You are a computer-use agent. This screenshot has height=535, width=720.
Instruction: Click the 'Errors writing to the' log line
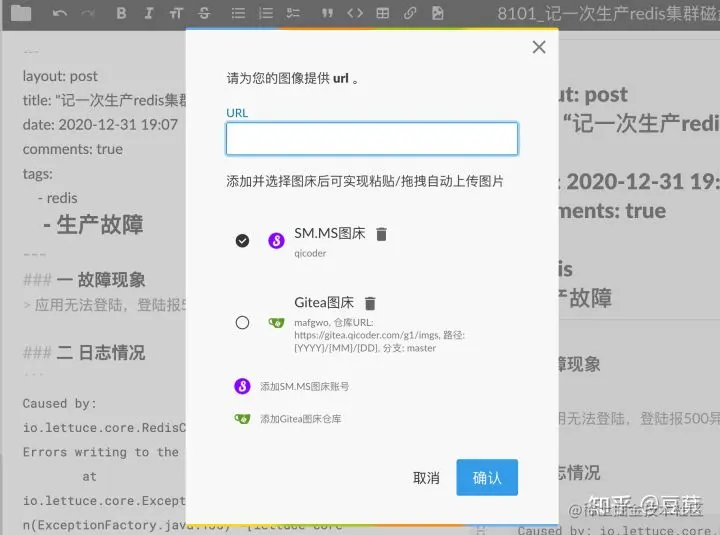(x=101, y=452)
